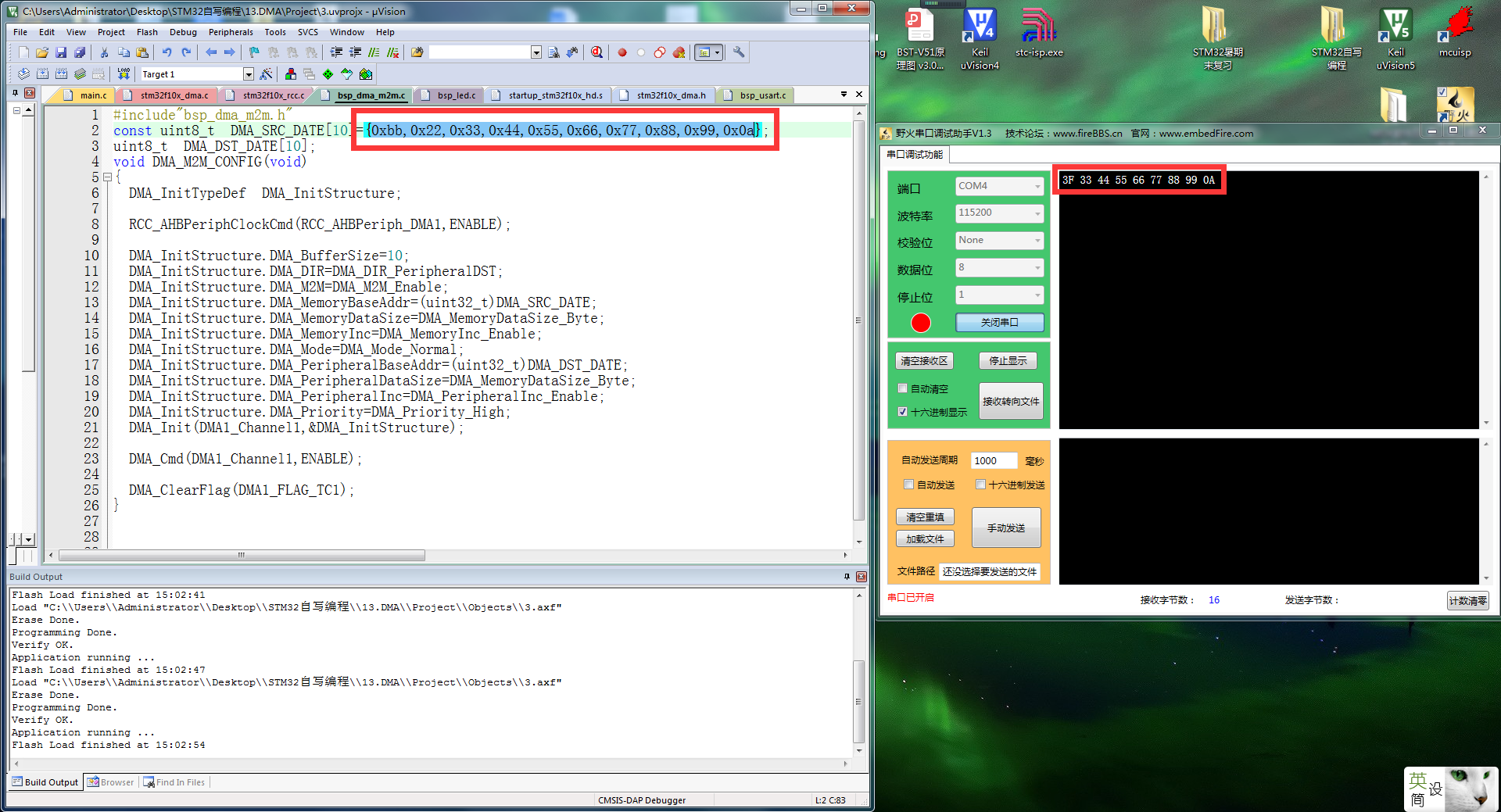Insert a breakpoint with red dot icon

[622, 52]
